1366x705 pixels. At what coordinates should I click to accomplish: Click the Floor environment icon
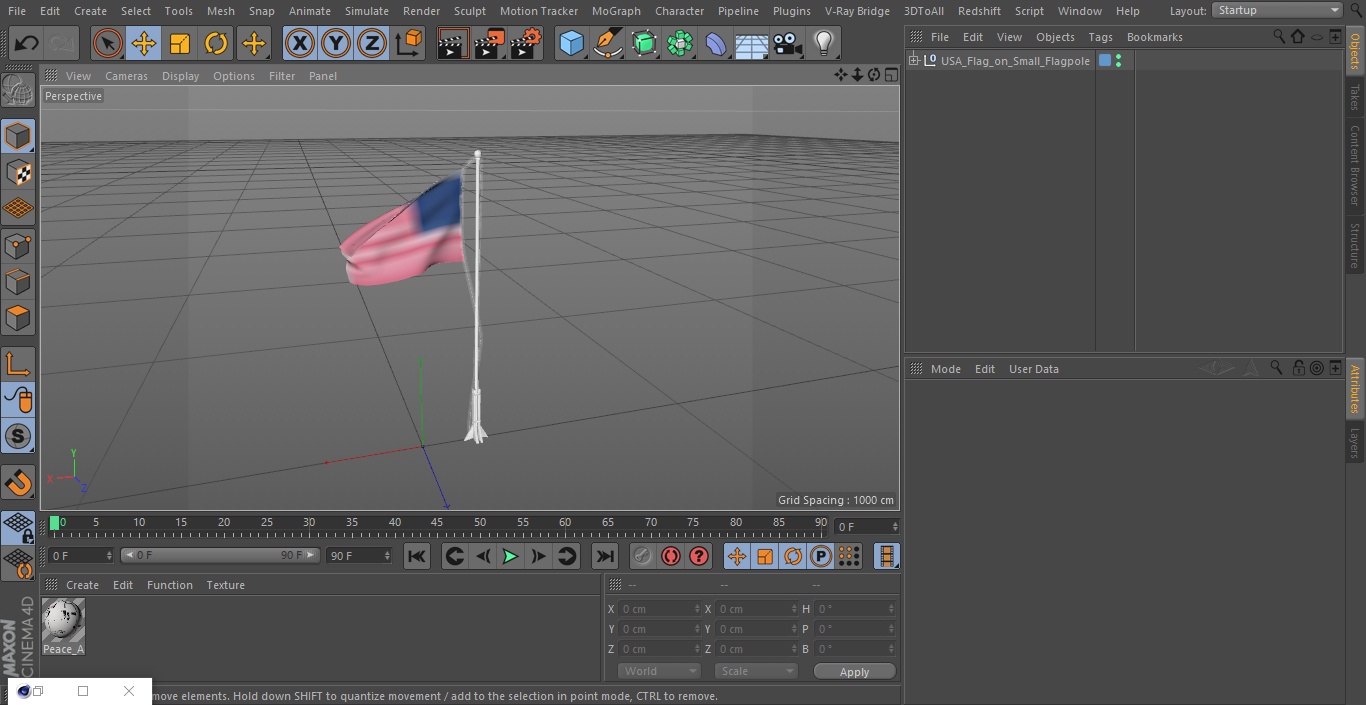[x=752, y=44]
